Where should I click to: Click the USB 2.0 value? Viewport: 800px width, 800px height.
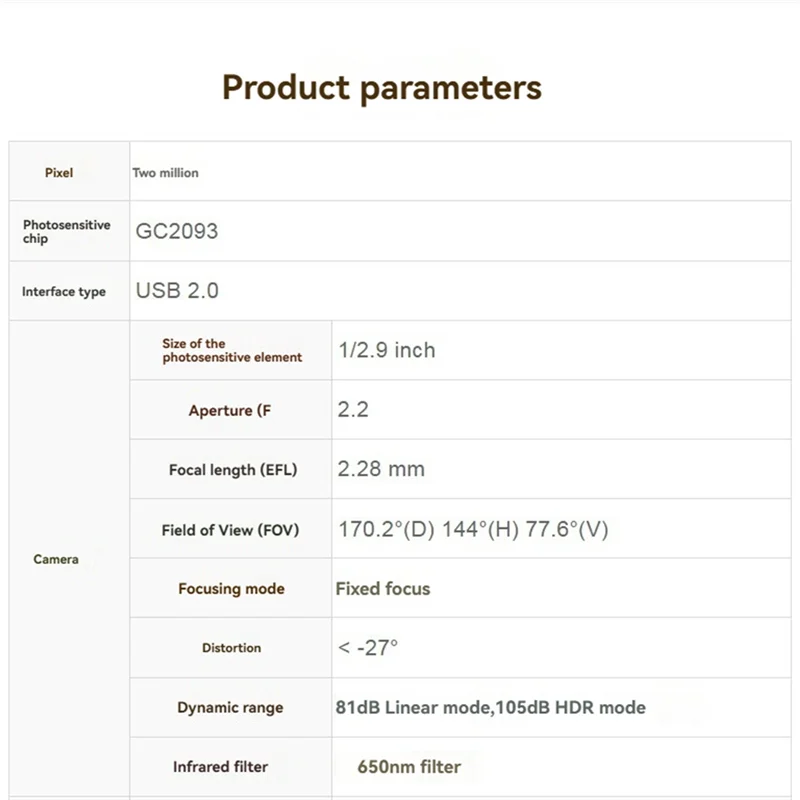pos(177,291)
